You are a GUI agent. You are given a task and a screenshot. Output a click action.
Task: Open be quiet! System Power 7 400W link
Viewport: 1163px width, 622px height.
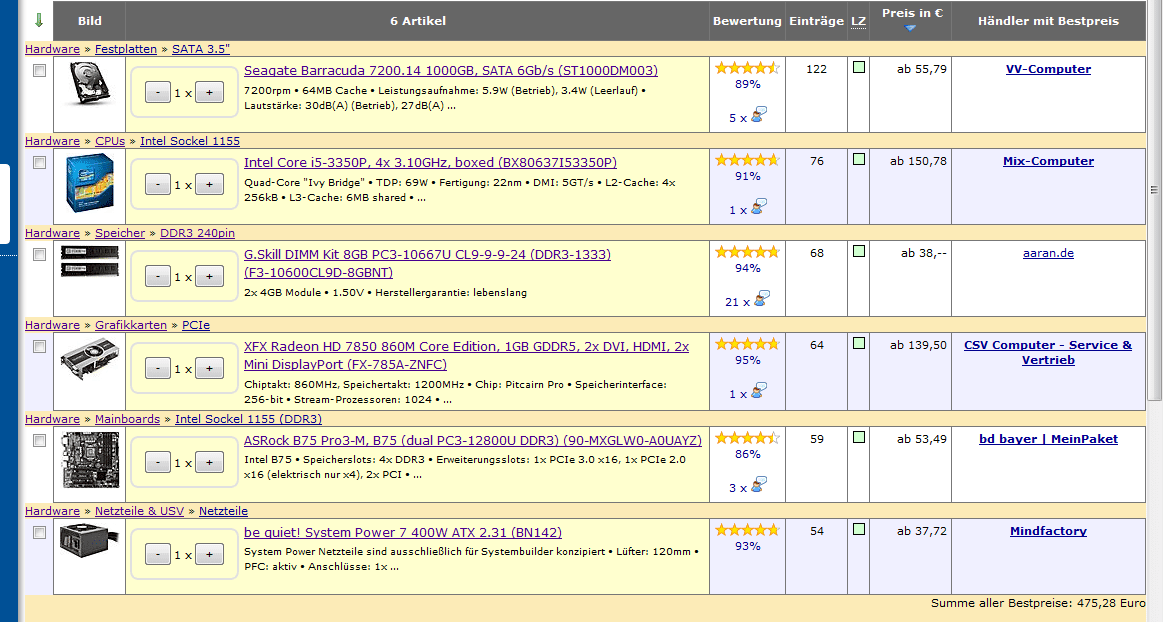point(403,532)
